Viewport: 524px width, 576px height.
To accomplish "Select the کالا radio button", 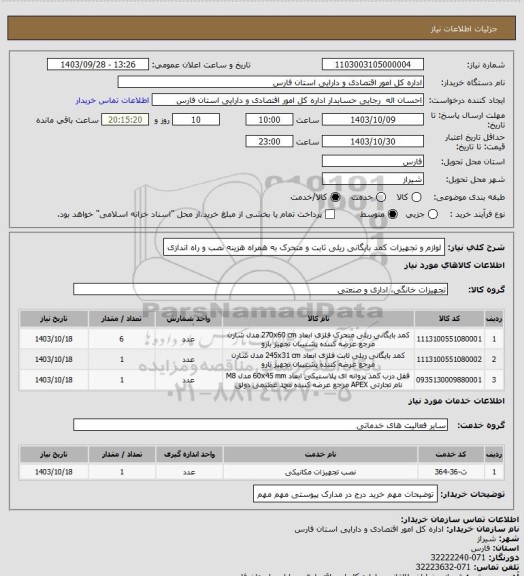I will (x=416, y=197).
